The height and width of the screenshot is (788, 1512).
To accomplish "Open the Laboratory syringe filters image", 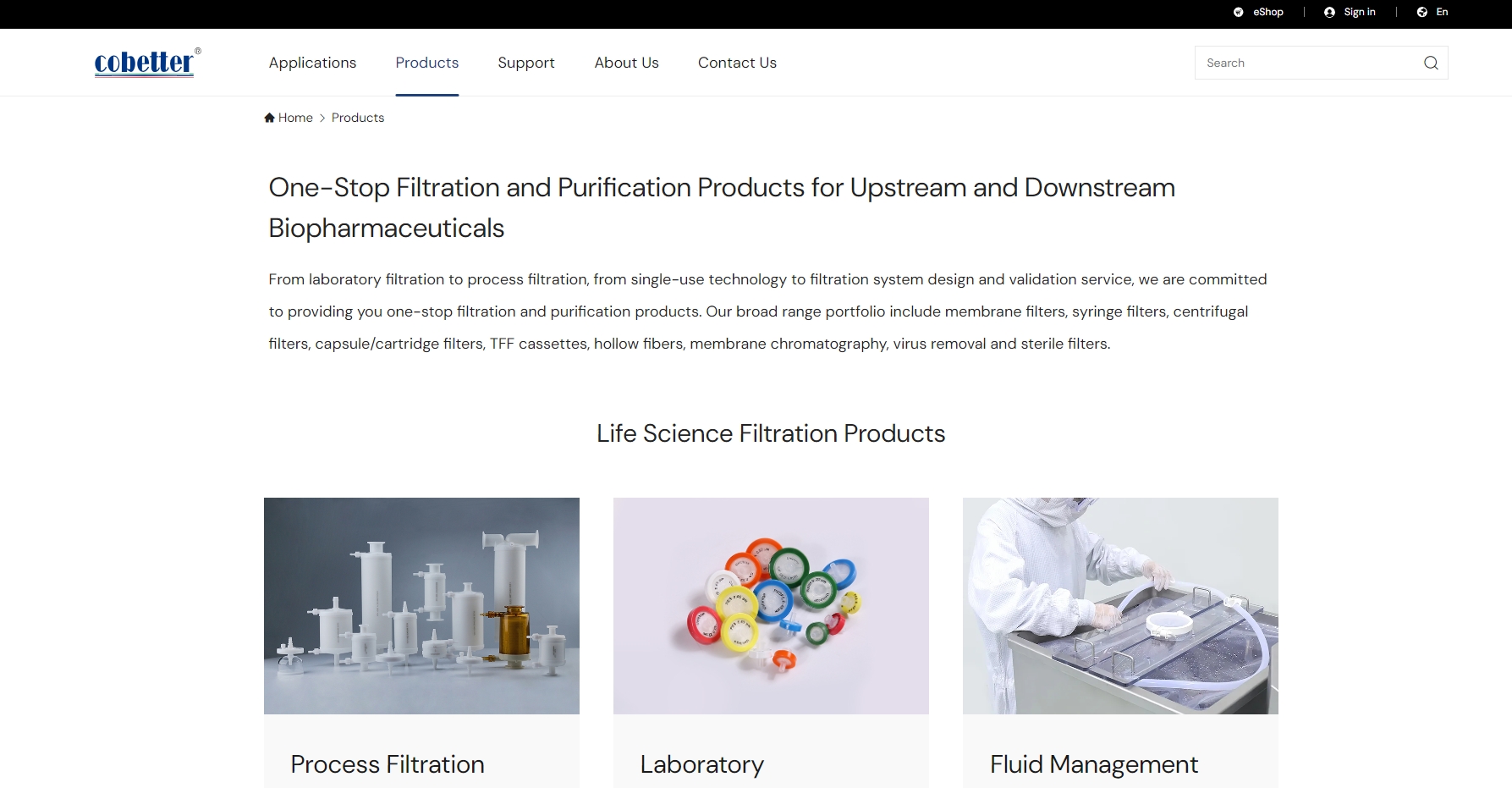I will click(x=770, y=605).
